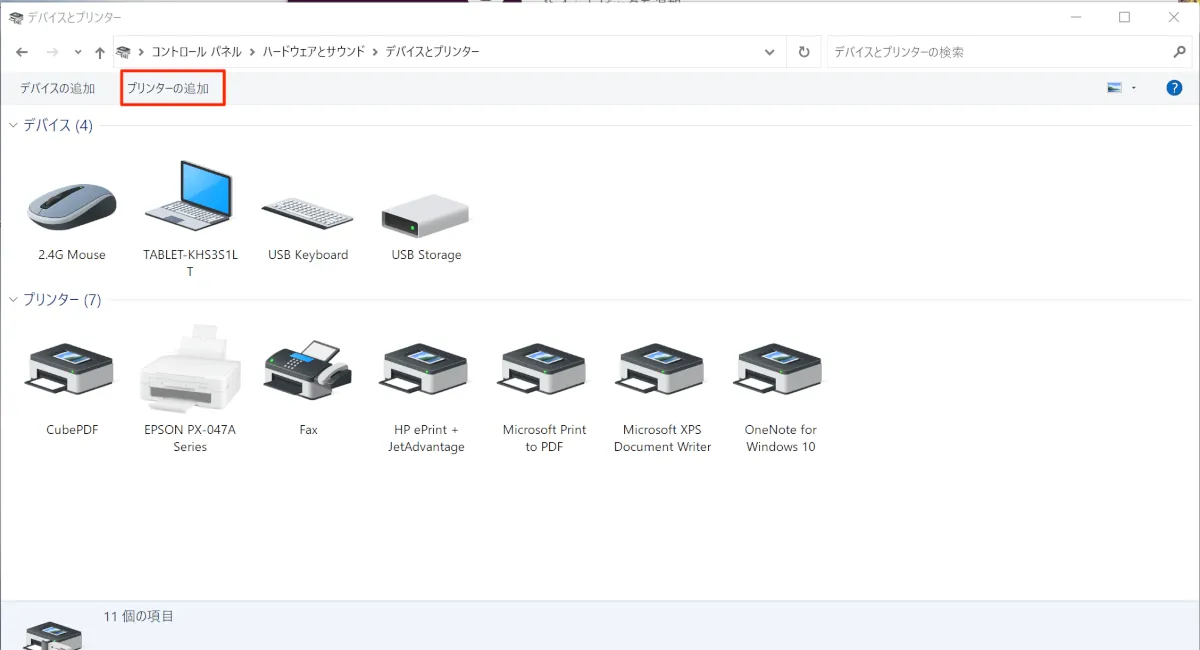The height and width of the screenshot is (650, 1200).
Task: Select the USB Storage drive icon
Action: [x=426, y=211]
